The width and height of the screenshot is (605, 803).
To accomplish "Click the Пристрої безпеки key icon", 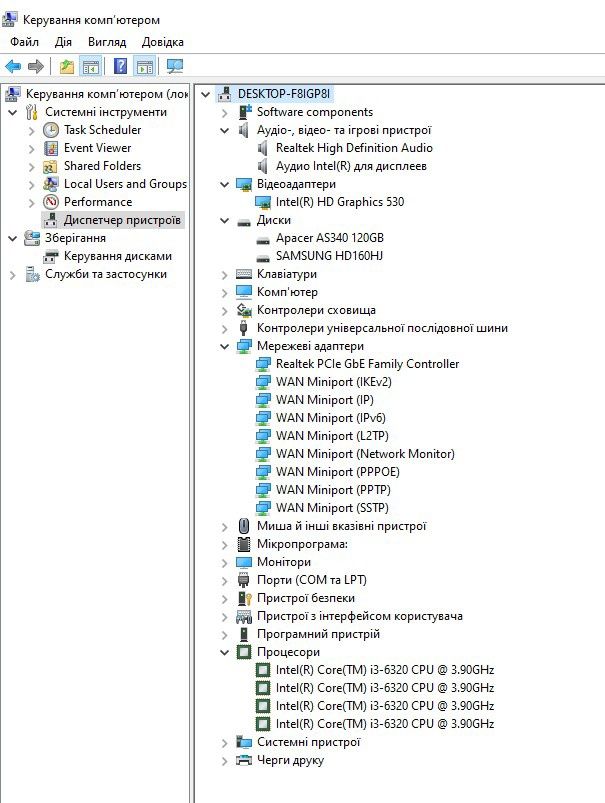I will pos(245,598).
